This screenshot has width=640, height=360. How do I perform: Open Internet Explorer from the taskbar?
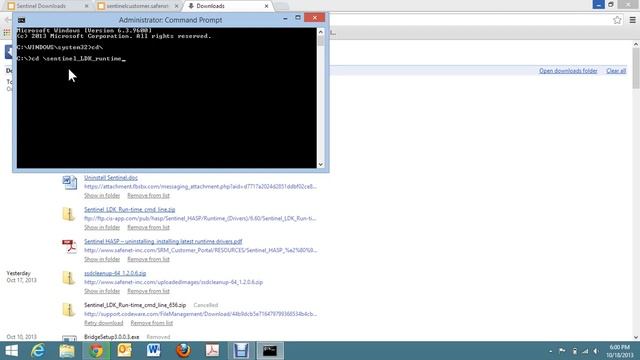(x=38, y=351)
